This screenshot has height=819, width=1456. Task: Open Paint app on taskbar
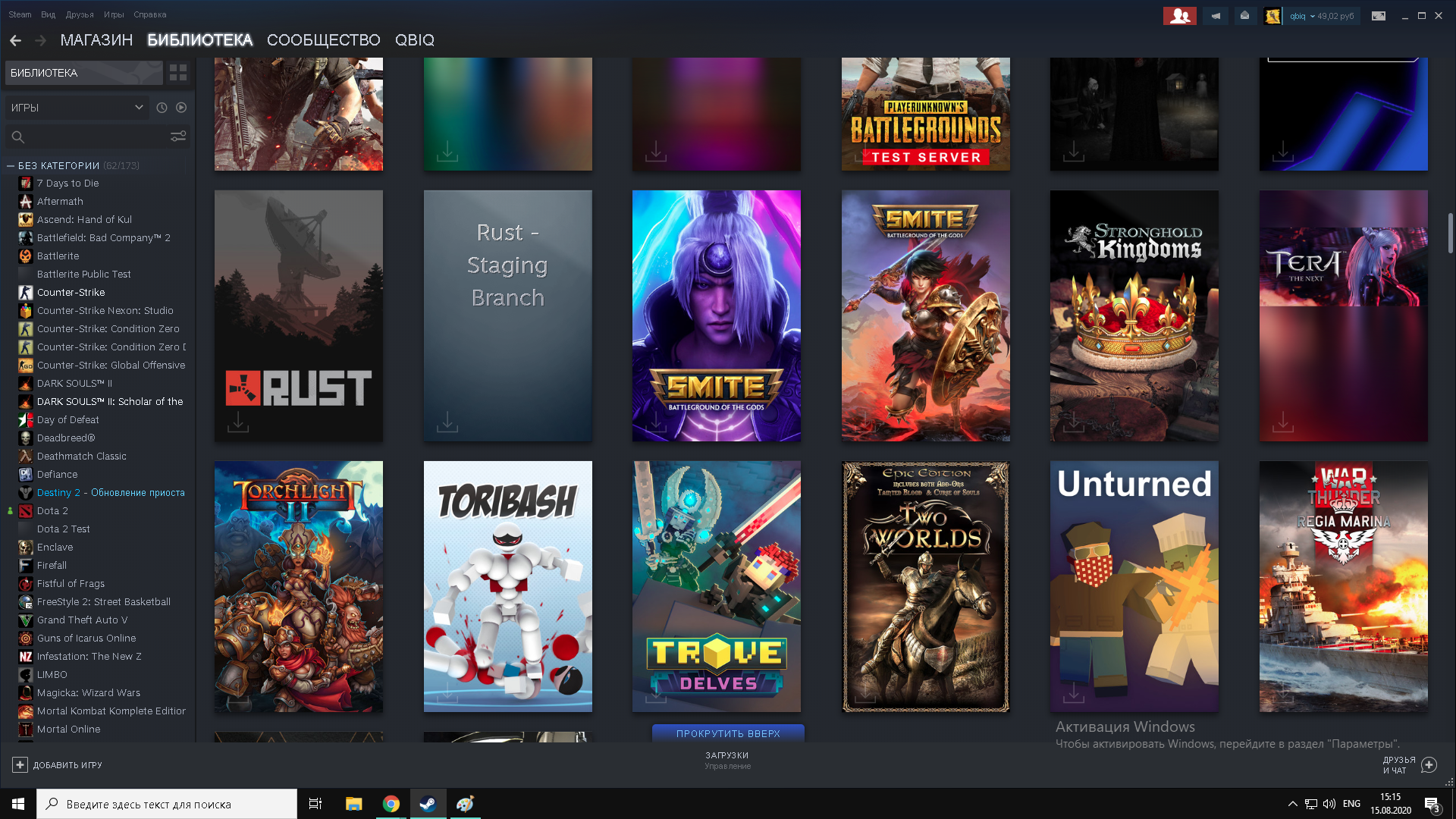[x=465, y=804]
